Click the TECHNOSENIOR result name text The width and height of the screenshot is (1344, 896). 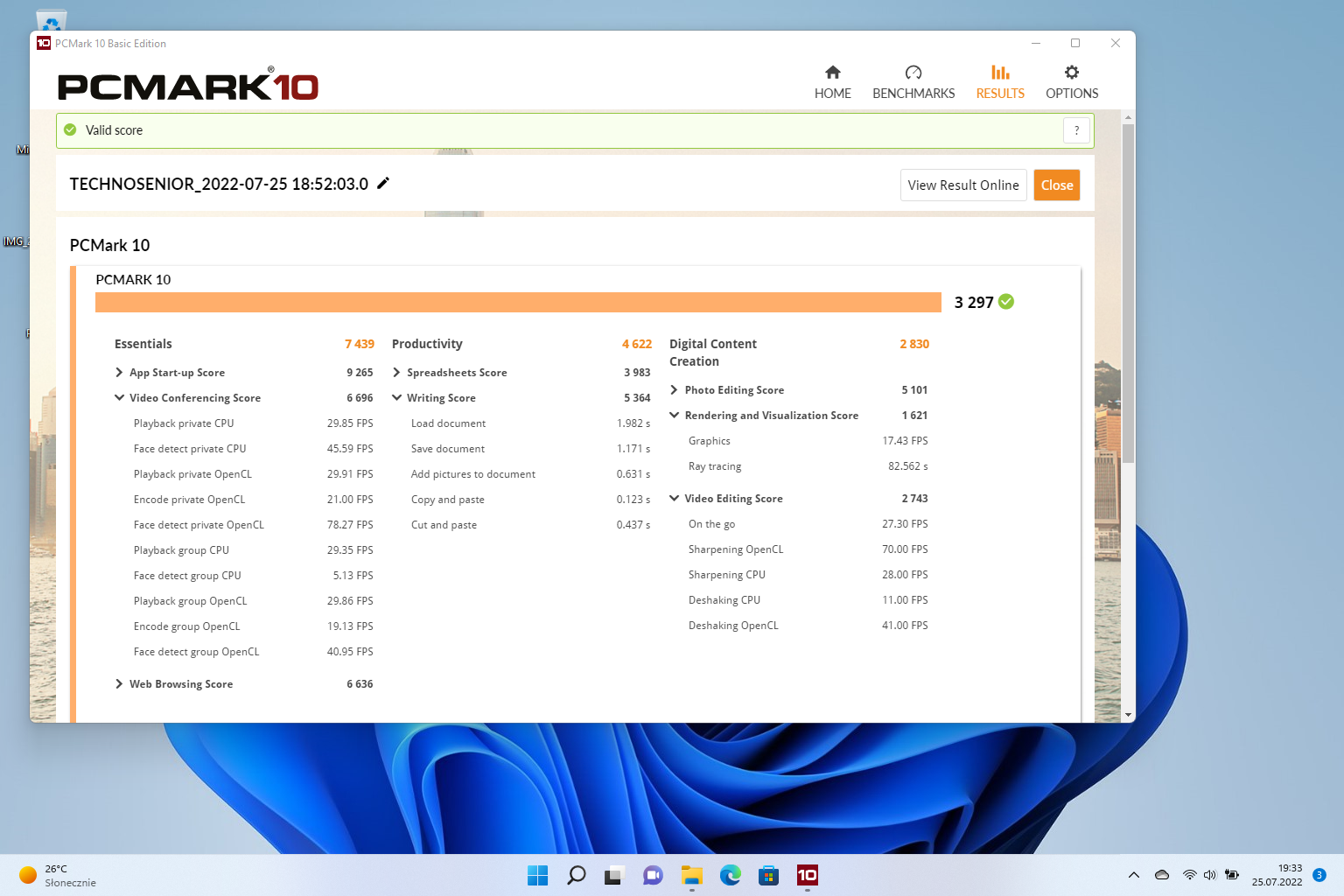(x=219, y=184)
